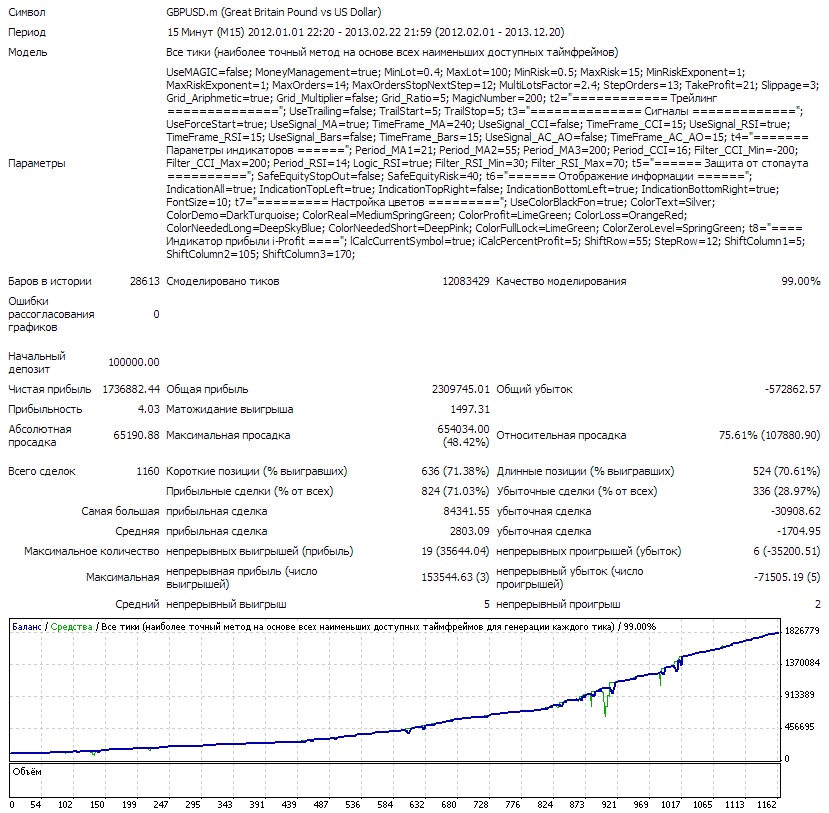Click the 'Относительная просадка' label
829x813 pixels.
(561, 436)
